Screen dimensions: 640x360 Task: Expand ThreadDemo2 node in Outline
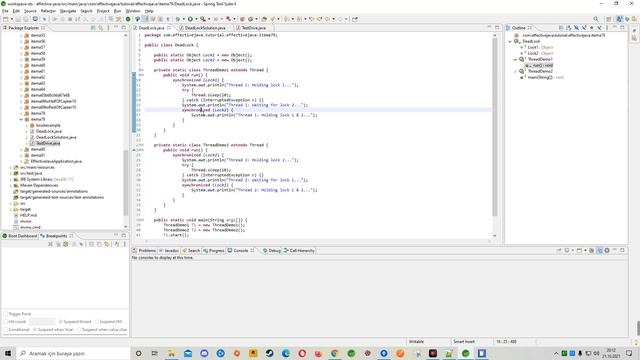515,71
